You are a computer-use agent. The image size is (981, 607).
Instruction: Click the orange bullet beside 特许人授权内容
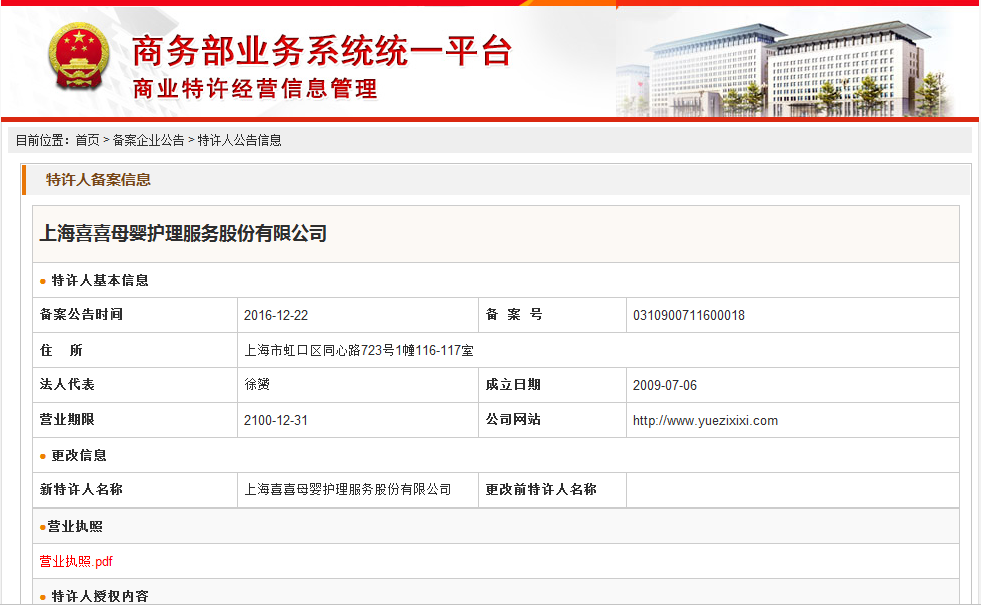coord(43,597)
